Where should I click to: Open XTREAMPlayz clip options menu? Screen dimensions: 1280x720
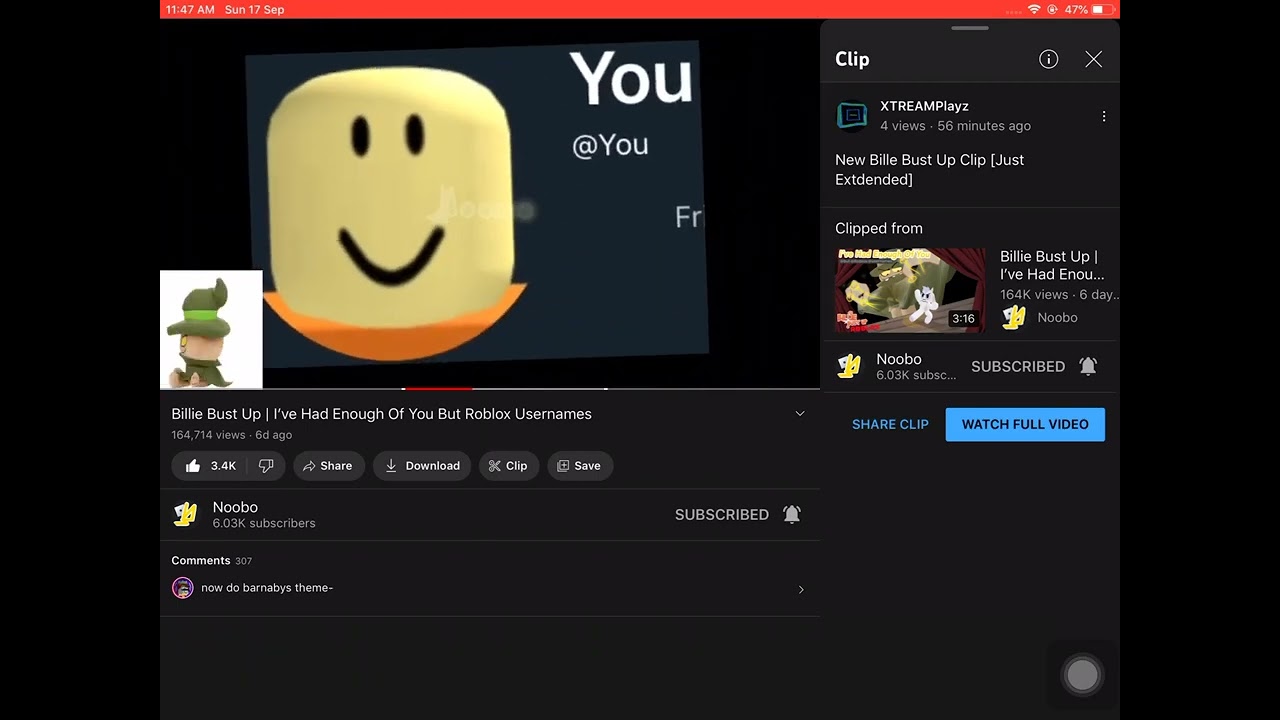tap(1104, 116)
